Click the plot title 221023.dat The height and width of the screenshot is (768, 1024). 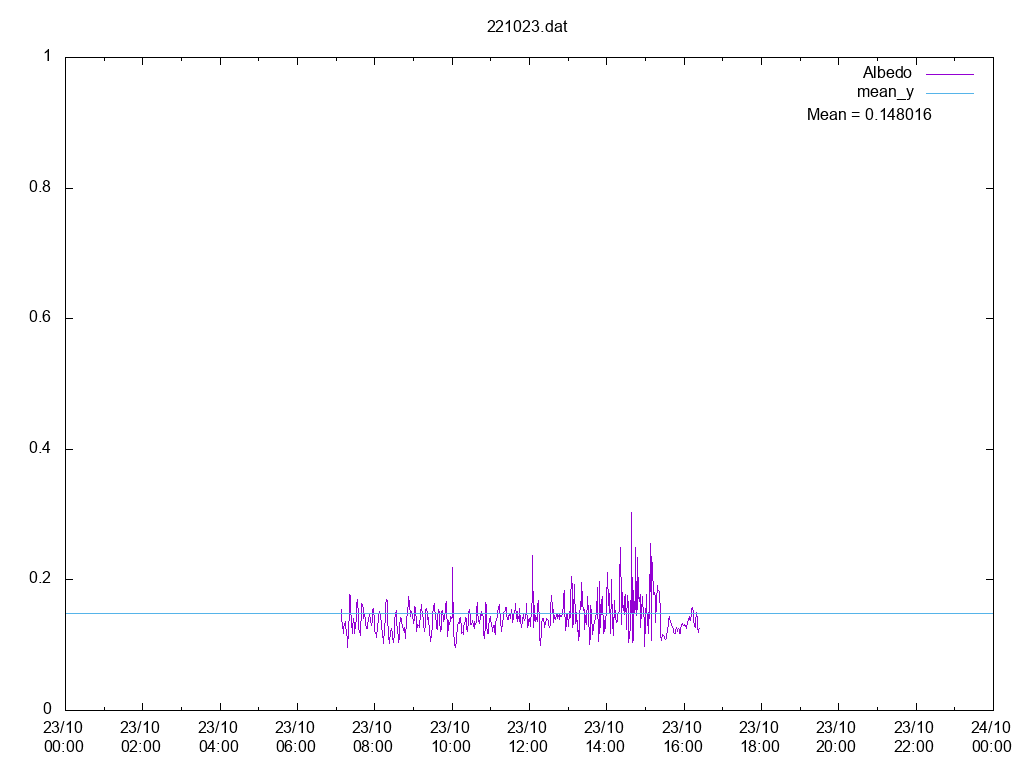(x=527, y=27)
